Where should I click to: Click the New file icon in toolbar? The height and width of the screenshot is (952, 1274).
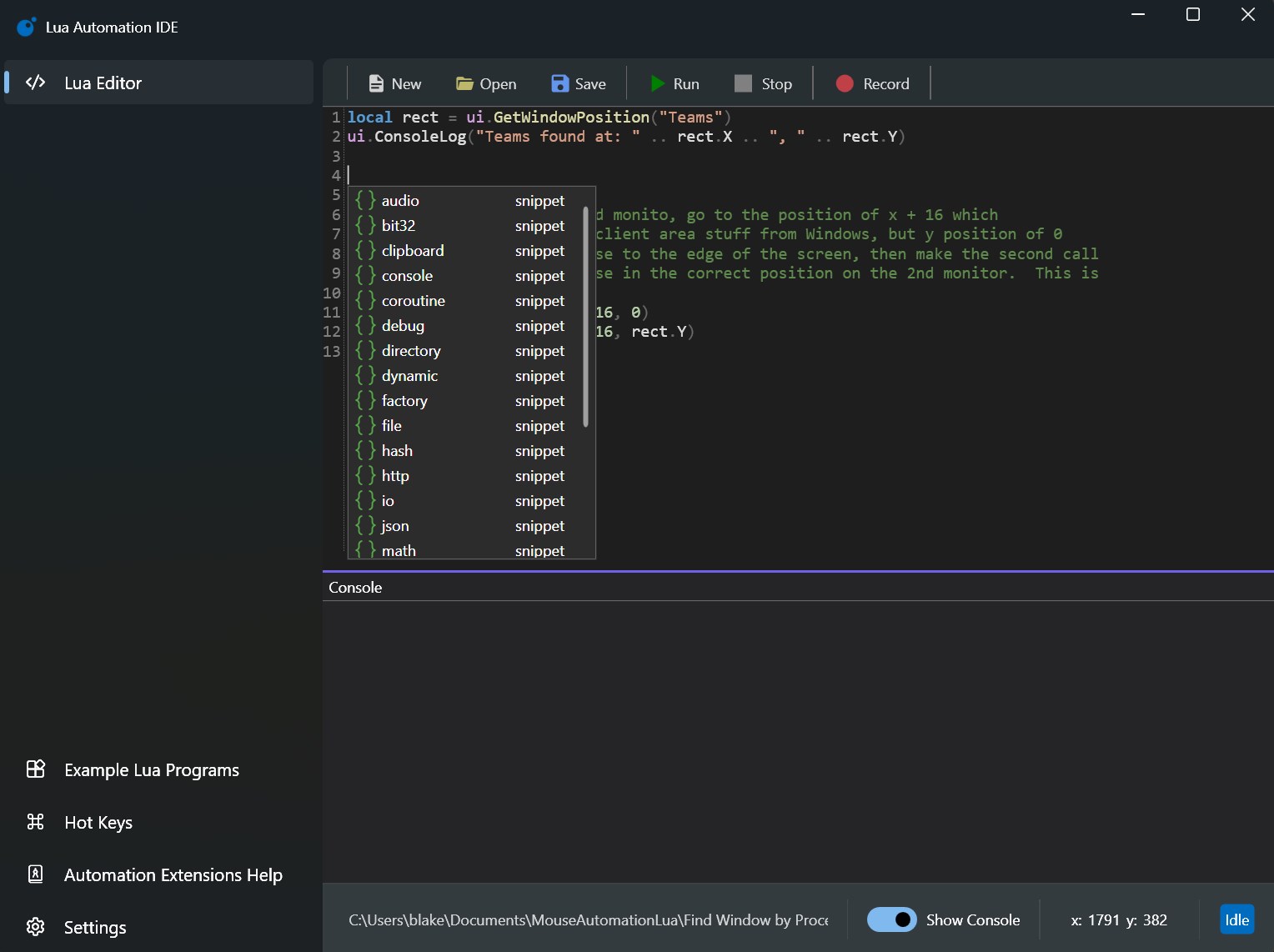coord(376,83)
